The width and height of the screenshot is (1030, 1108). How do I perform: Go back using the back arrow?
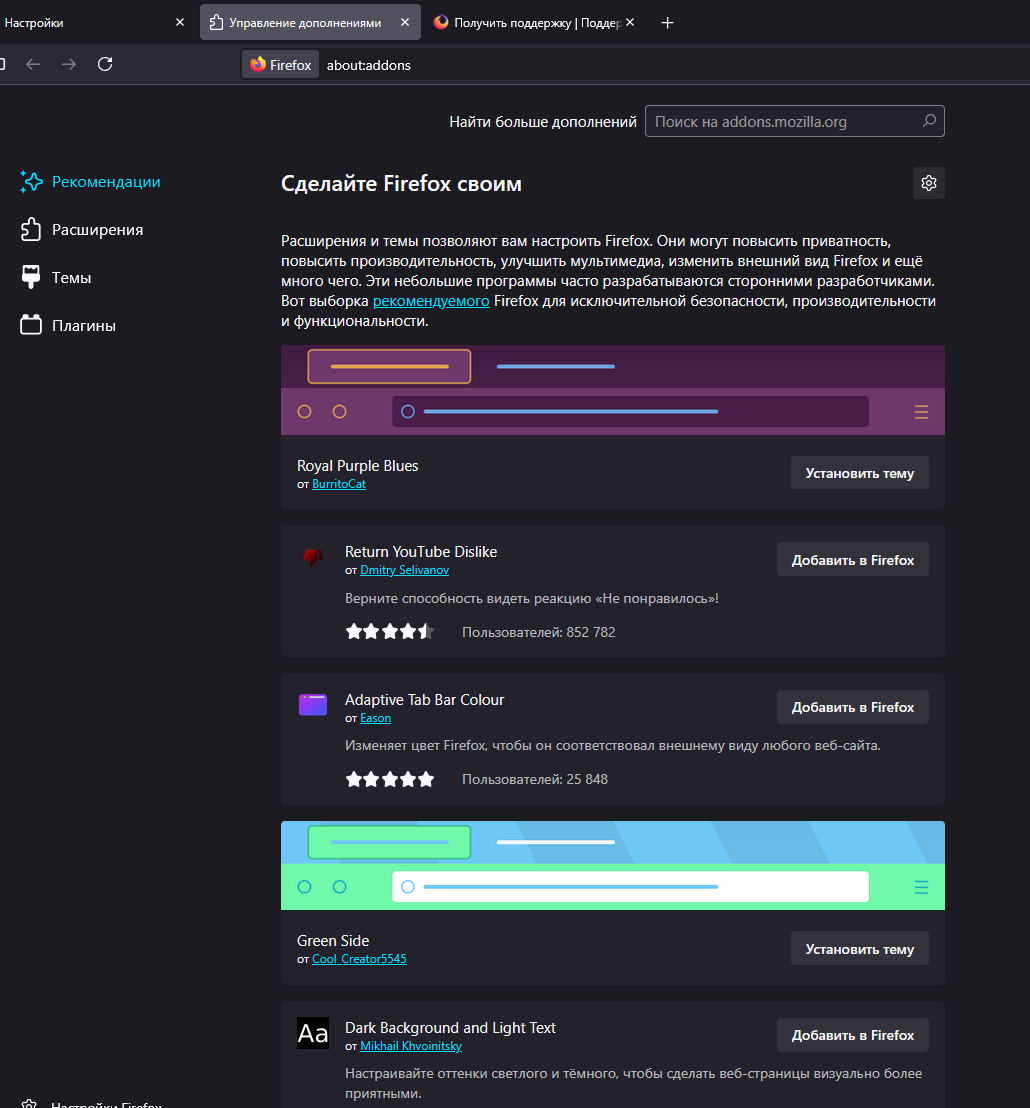coord(33,64)
